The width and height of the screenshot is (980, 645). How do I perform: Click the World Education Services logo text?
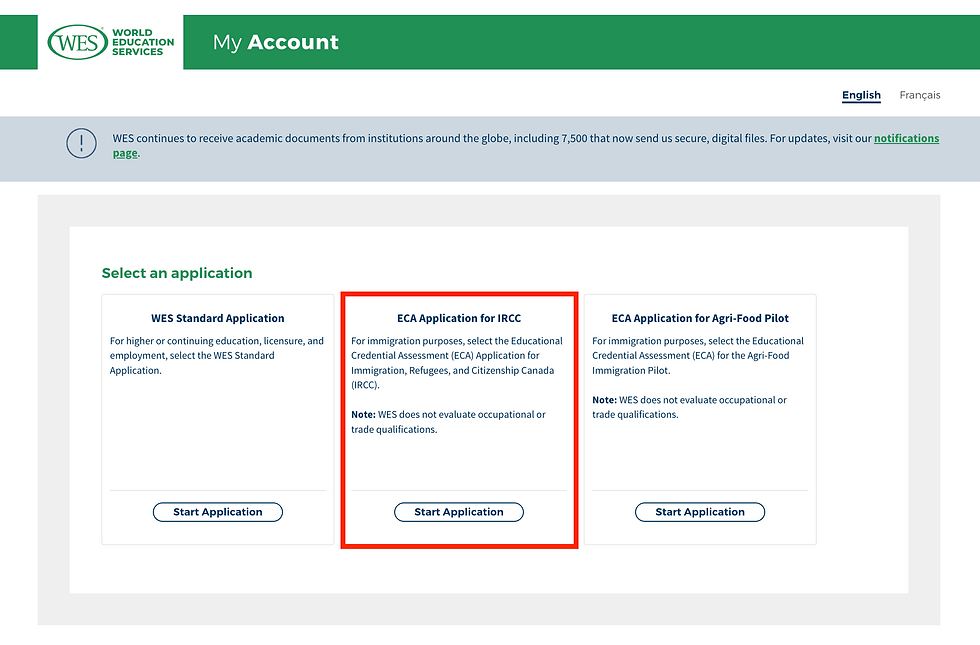pyautogui.click(x=143, y=42)
